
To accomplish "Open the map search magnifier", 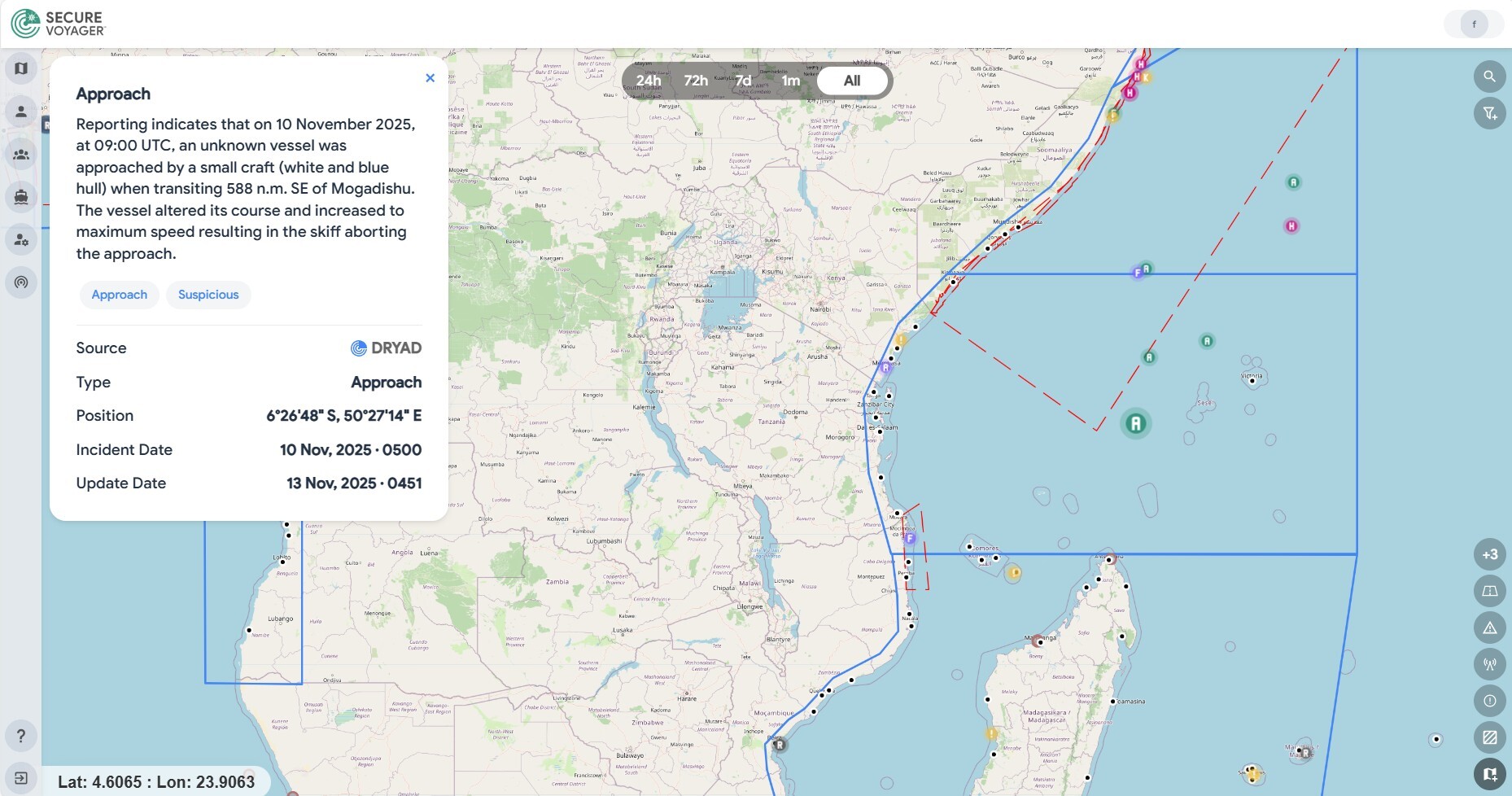I will (1489, 77).
